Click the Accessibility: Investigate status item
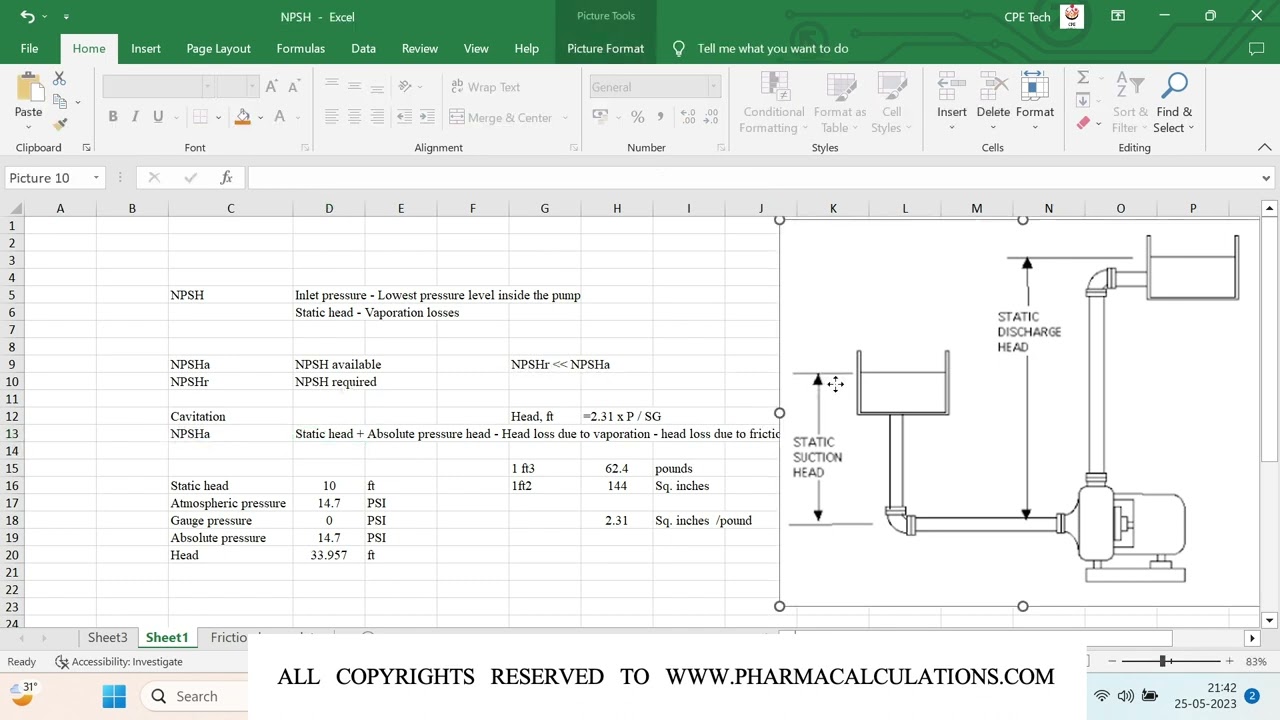The image size is (1280, 720). point(118,662)
